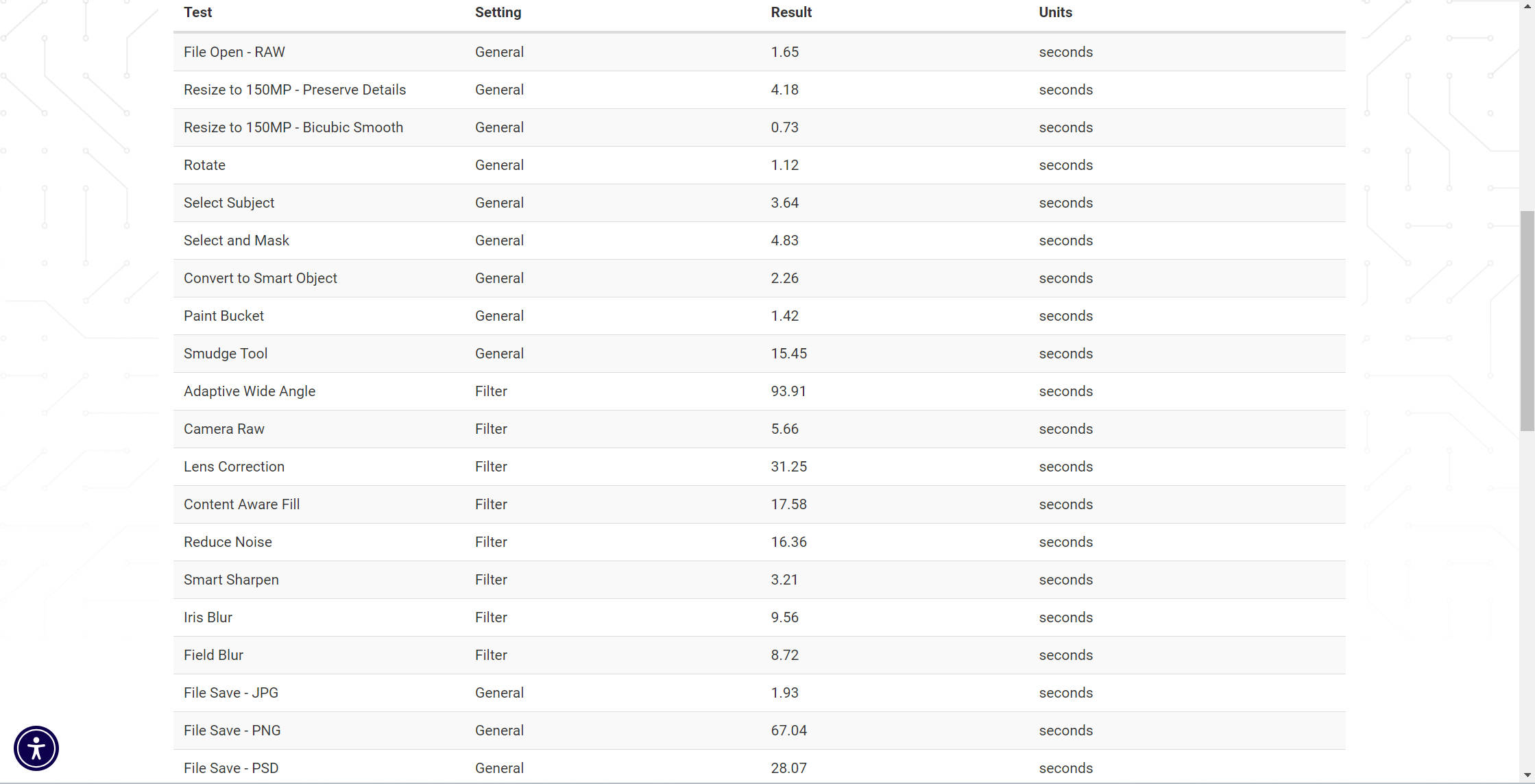Click the Content Aware Fill test name
The image size is (1535, 784).
pos(241,504)
